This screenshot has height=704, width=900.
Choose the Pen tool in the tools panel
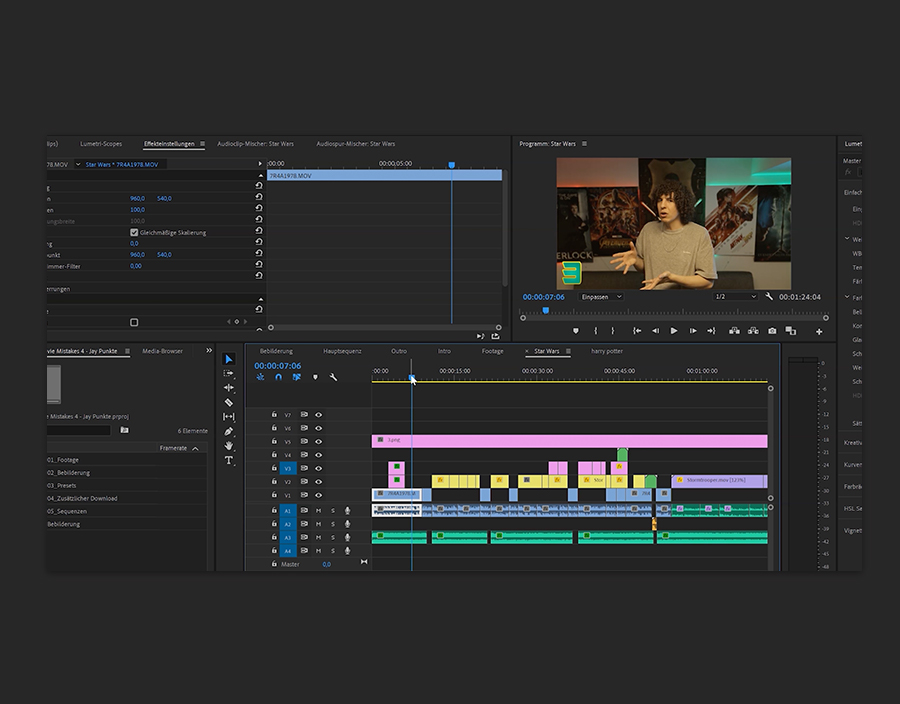coord(229,431)
